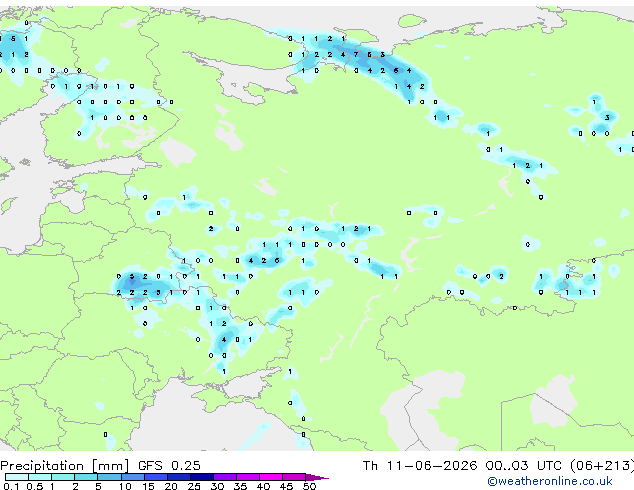Image resolution: width=634 pixels, height=490 pixels.
Task: Click the legend label '25'
Action: 194,486
